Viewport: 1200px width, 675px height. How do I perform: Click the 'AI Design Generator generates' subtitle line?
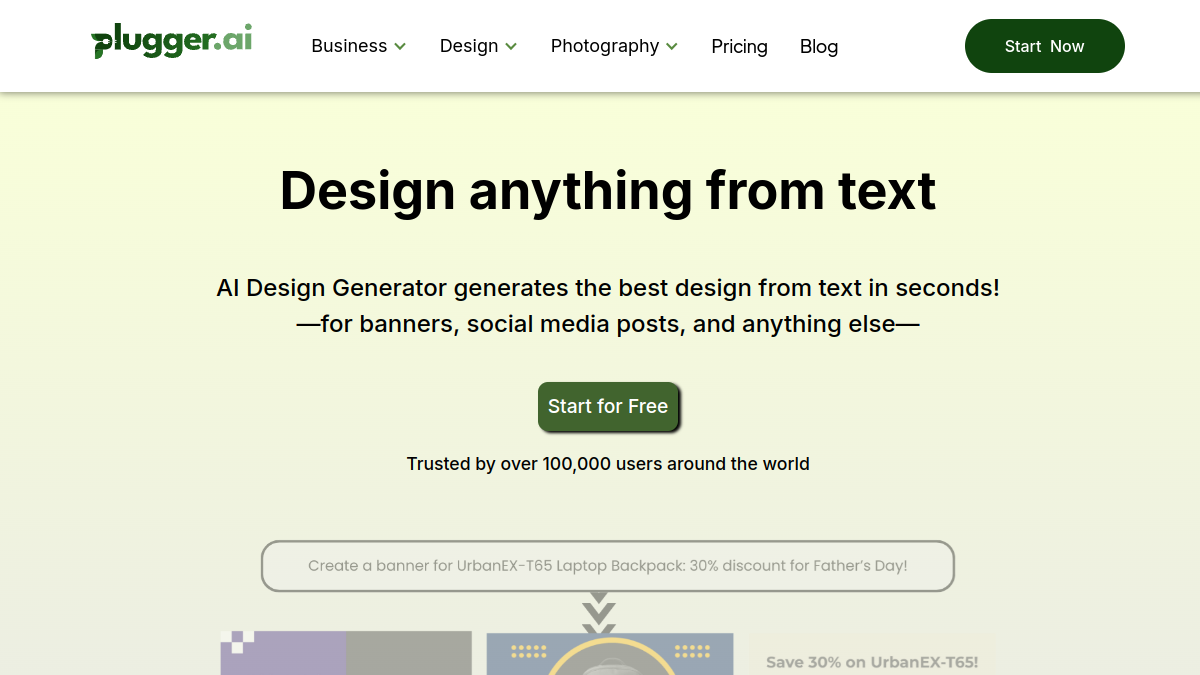click(608, 288)
